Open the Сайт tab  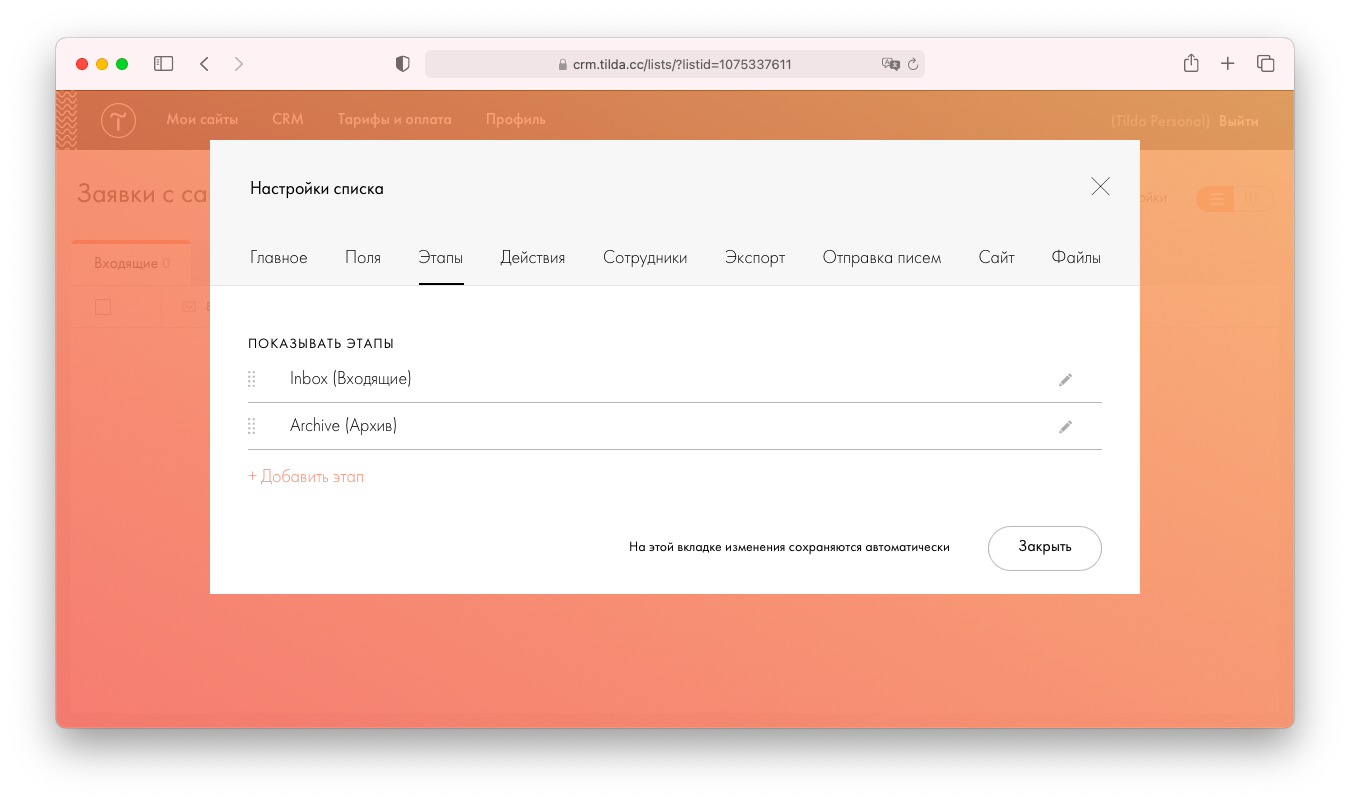pos(997,258)
